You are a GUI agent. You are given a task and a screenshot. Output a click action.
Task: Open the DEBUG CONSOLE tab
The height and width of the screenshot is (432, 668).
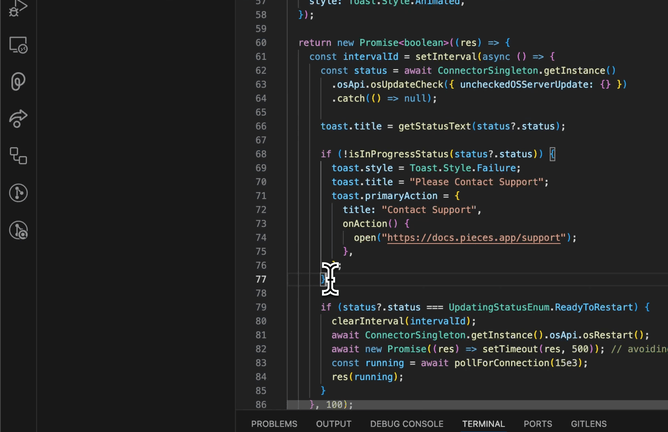(406, 424)
